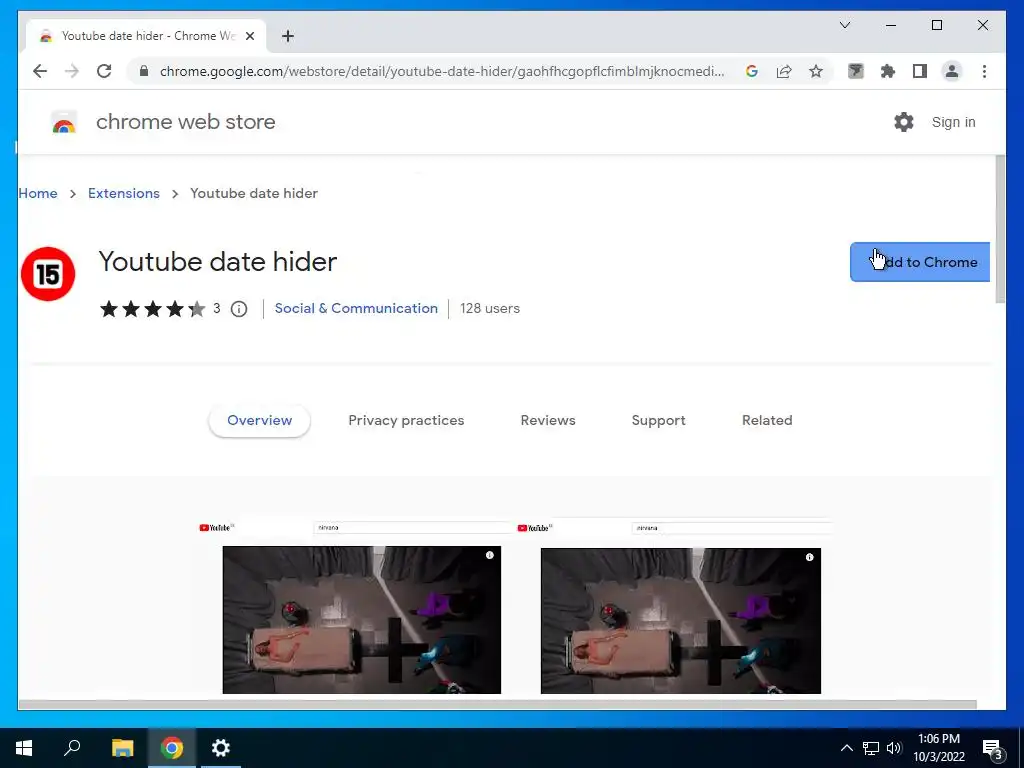Open the Support tab
This screenshot has height=768, width=1024.
pos(658,421)
